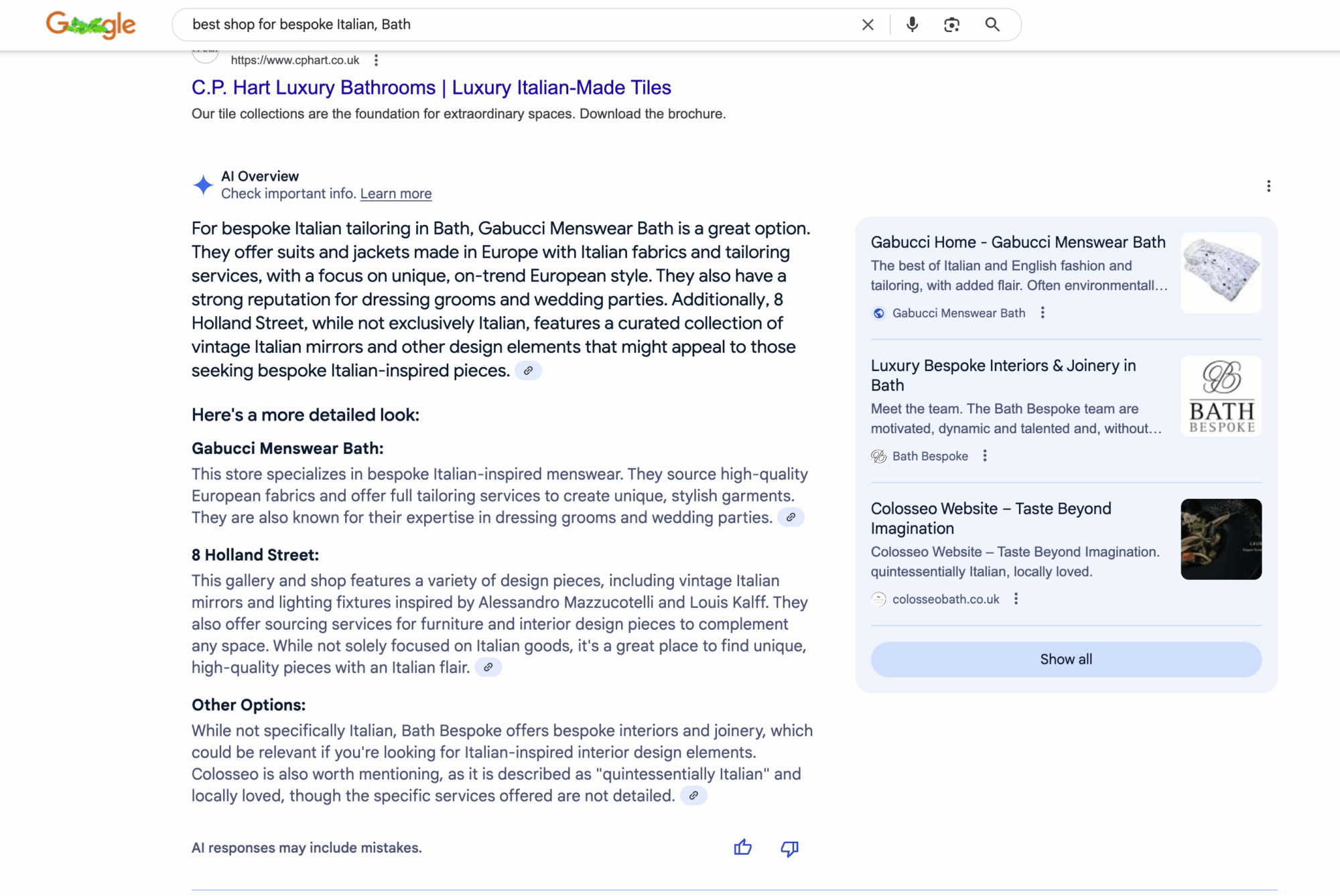Click 'Here's a more detailed look:' heading
Viewport: 1340px width, 896px height.
point(306,415)
